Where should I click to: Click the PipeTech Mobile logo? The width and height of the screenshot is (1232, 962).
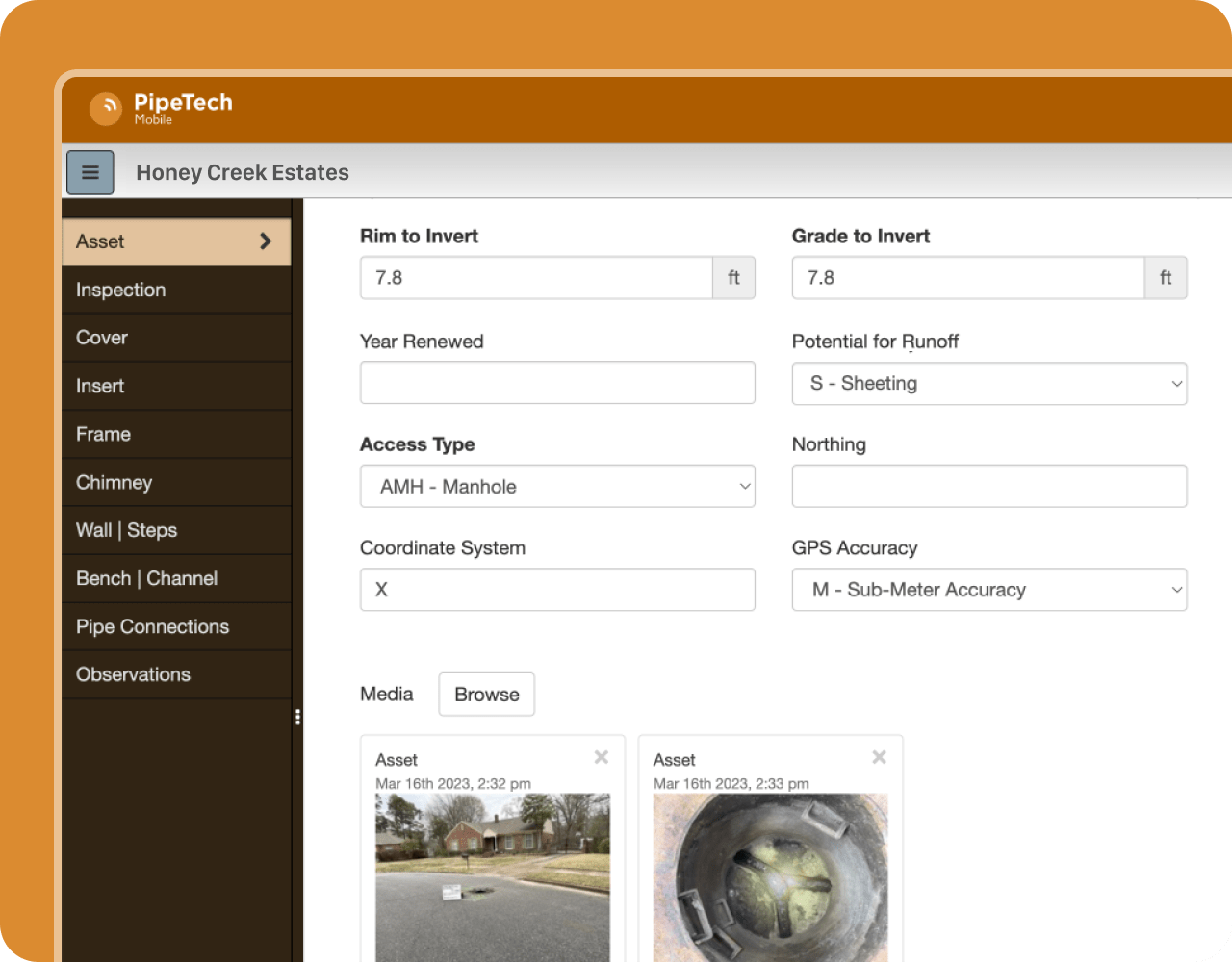pos(161,108)
